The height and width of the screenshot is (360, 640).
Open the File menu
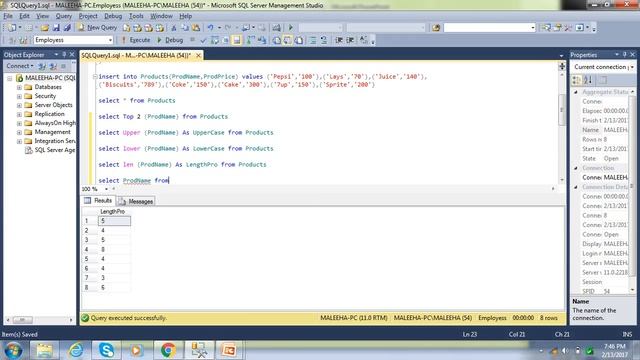(8, 16)
